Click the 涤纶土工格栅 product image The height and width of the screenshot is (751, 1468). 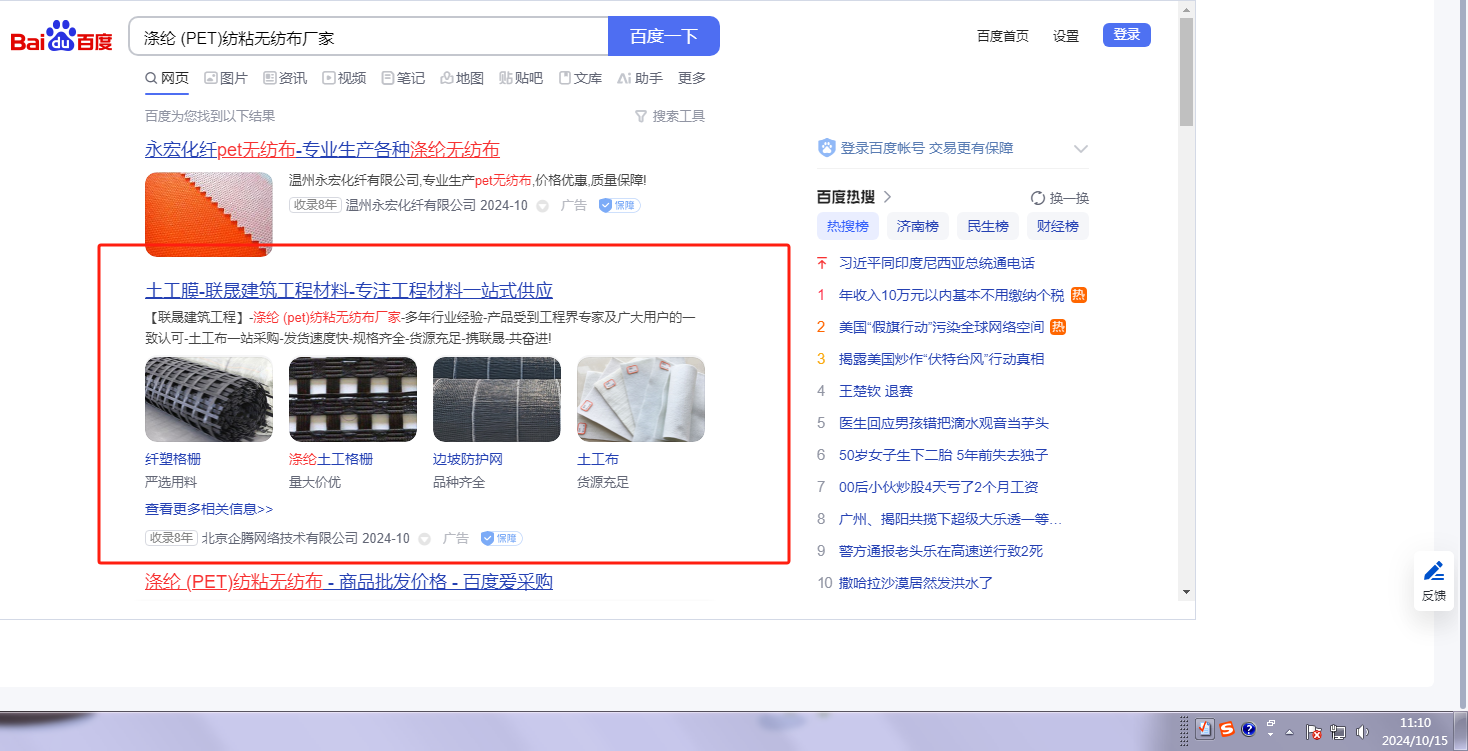tap(353, 399)
